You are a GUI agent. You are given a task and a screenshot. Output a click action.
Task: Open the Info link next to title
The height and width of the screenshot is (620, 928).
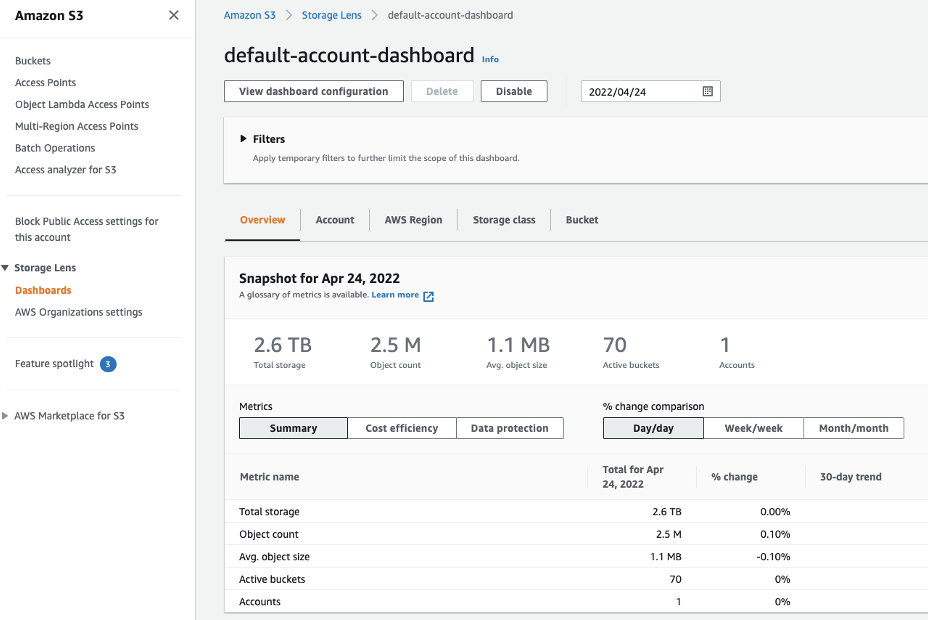pyautogui.click(x=490, y=59)
